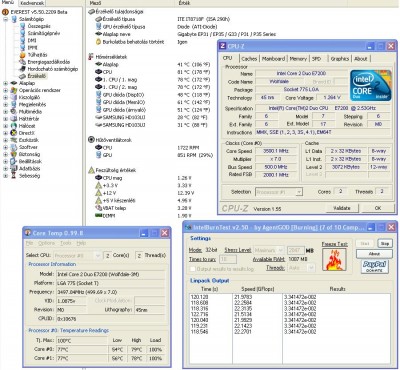Click the Beállítások configuration icon
The height and width of the screenshot is (370, 400).
14,161
